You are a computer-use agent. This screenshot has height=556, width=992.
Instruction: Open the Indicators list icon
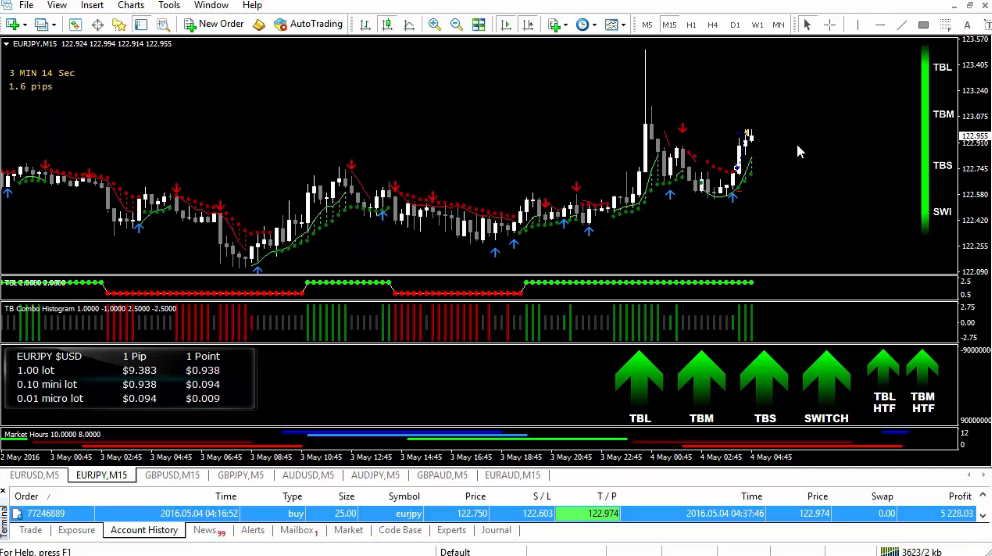coord(554,25)
